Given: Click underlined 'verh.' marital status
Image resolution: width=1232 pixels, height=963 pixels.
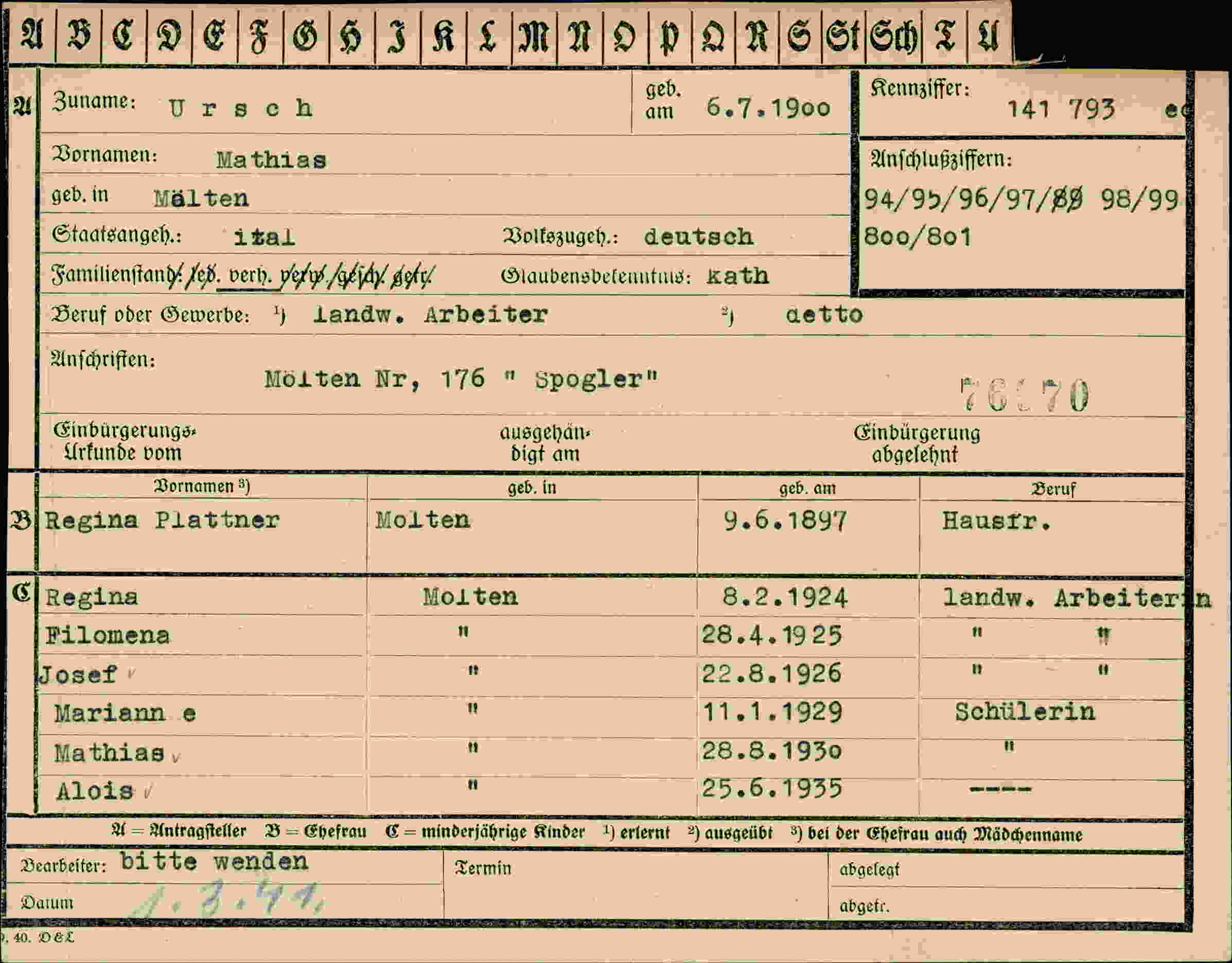Looking at the screenshot, I should [250, 275].
